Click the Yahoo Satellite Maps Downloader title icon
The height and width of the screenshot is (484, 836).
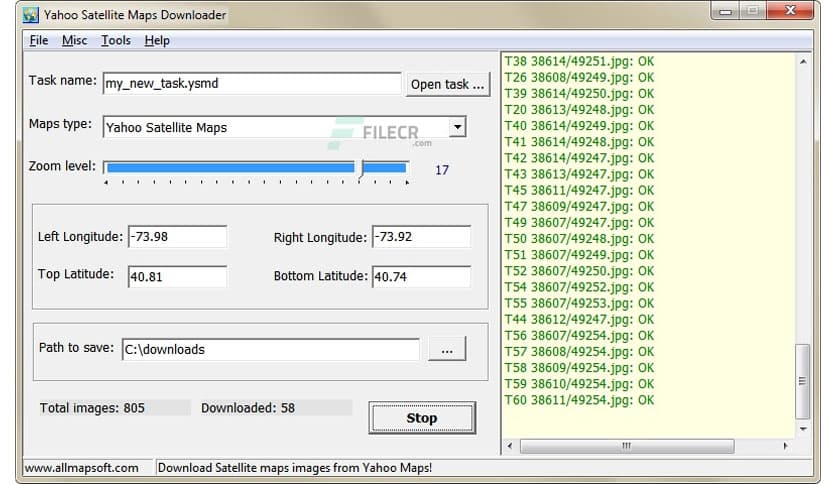coord(30,14)
